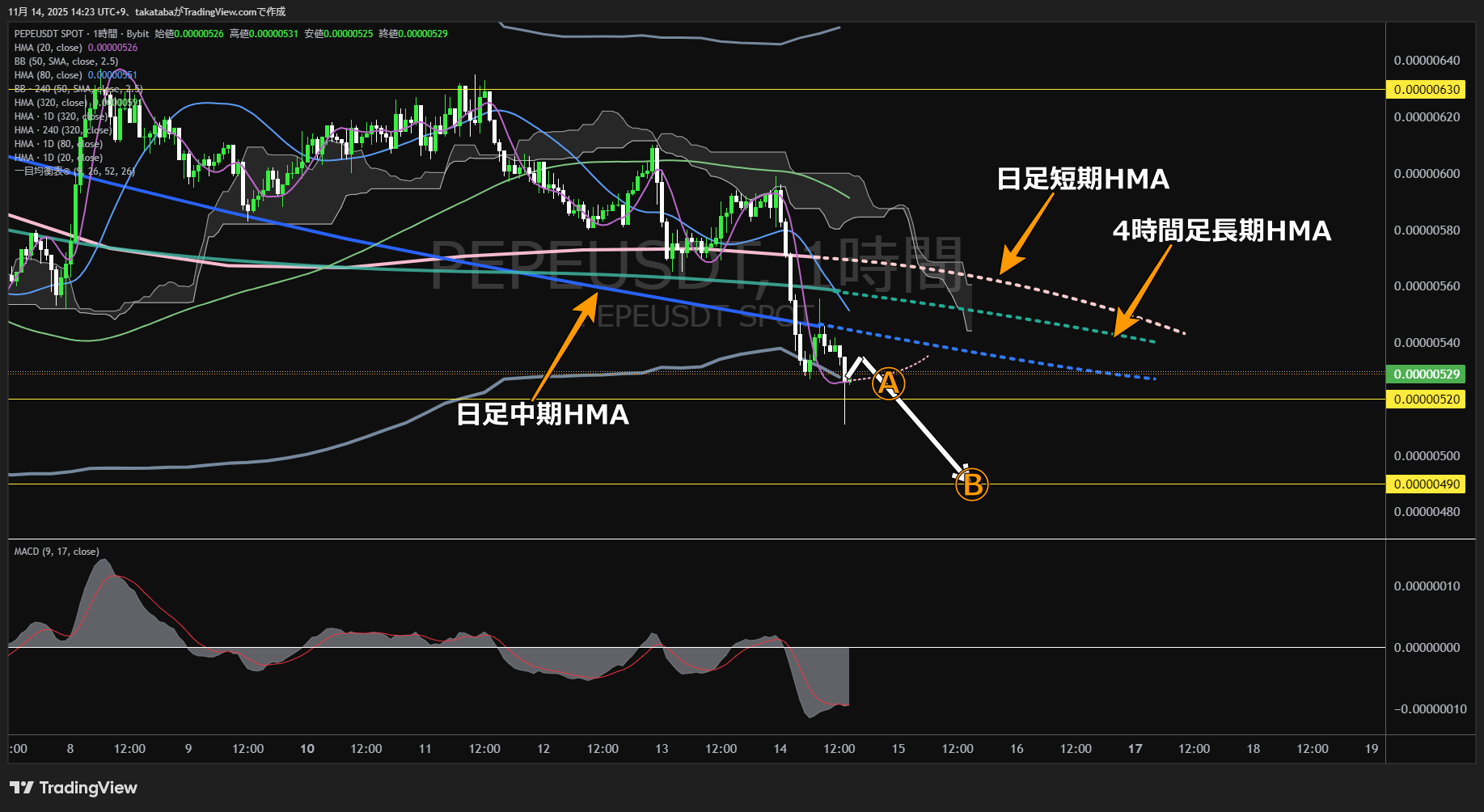
Task: Click the yellow 0.00000520 price label
Action: (1427, 400)
